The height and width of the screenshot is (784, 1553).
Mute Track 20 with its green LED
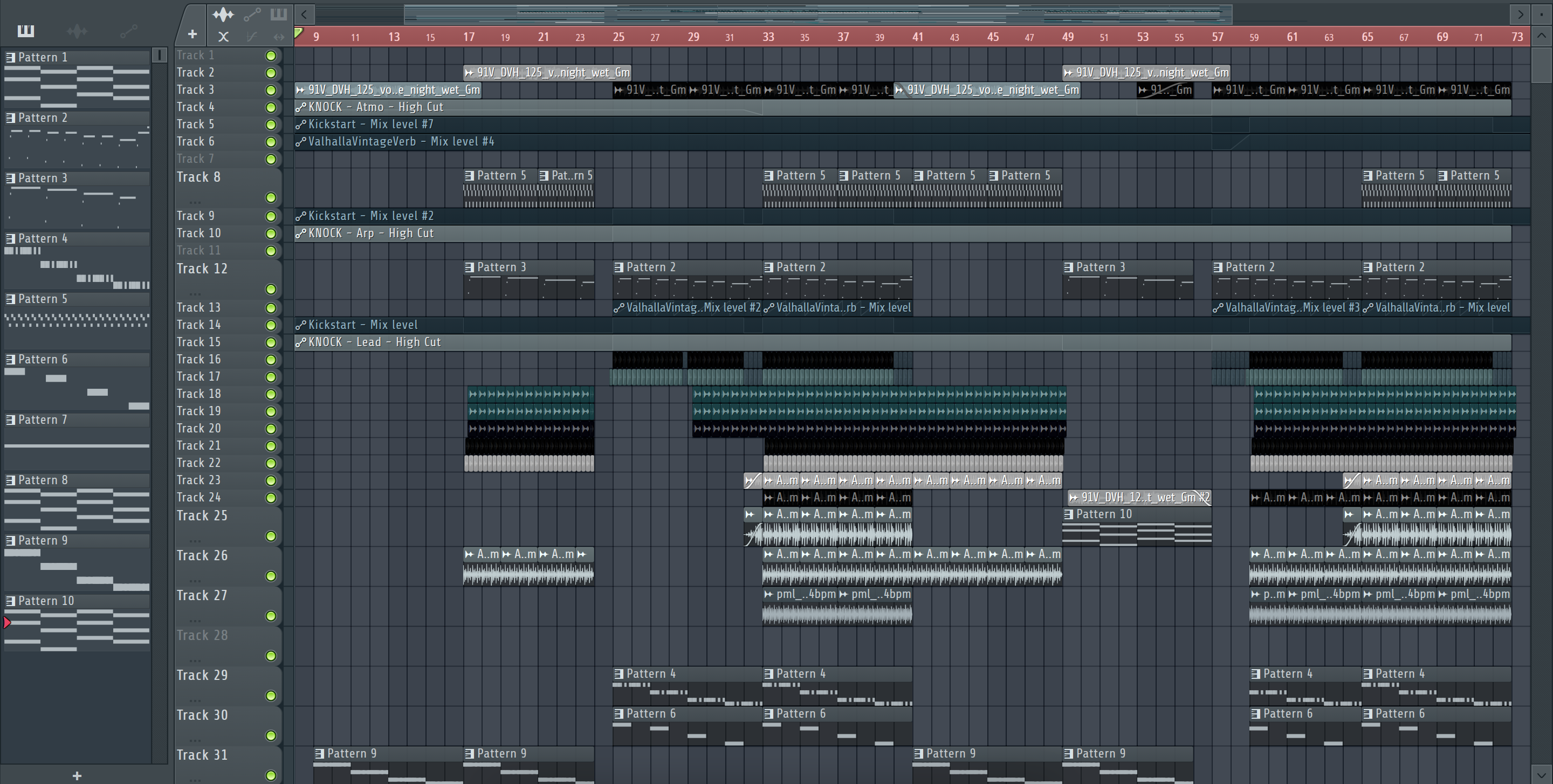pos(271,429)
